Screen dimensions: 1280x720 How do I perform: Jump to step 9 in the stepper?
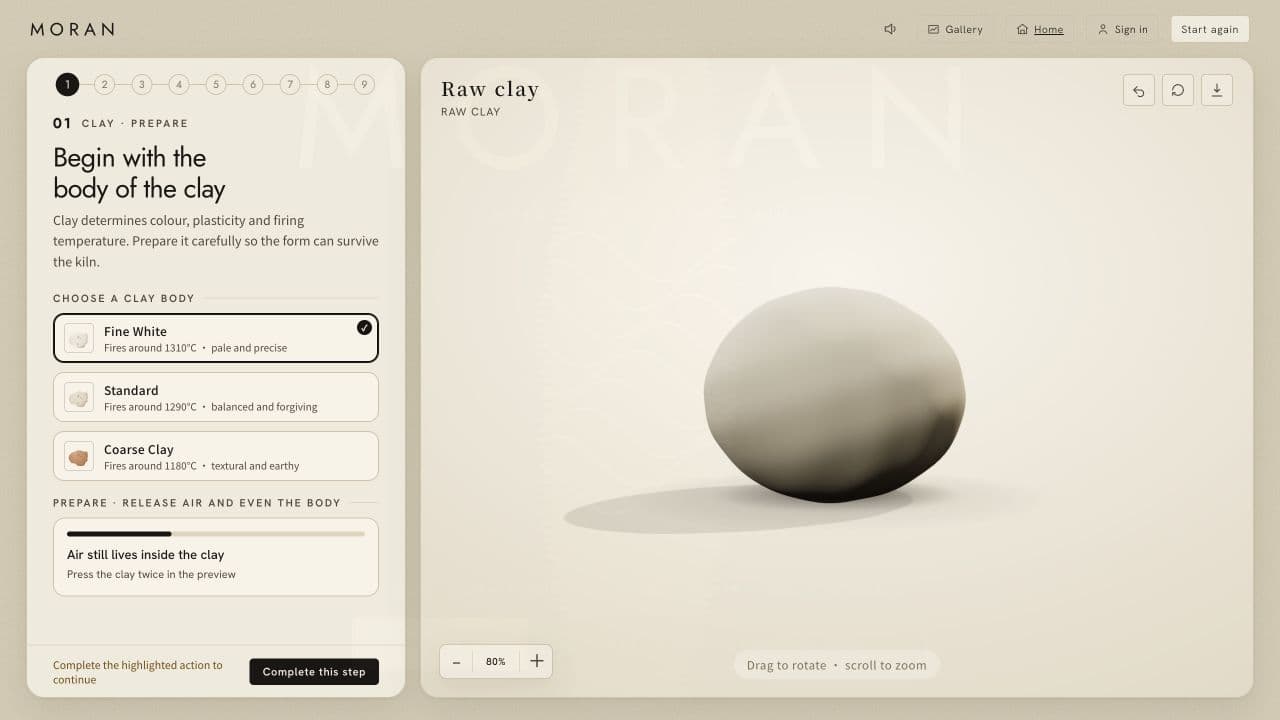pyautogui.click(x=364, y=85)
